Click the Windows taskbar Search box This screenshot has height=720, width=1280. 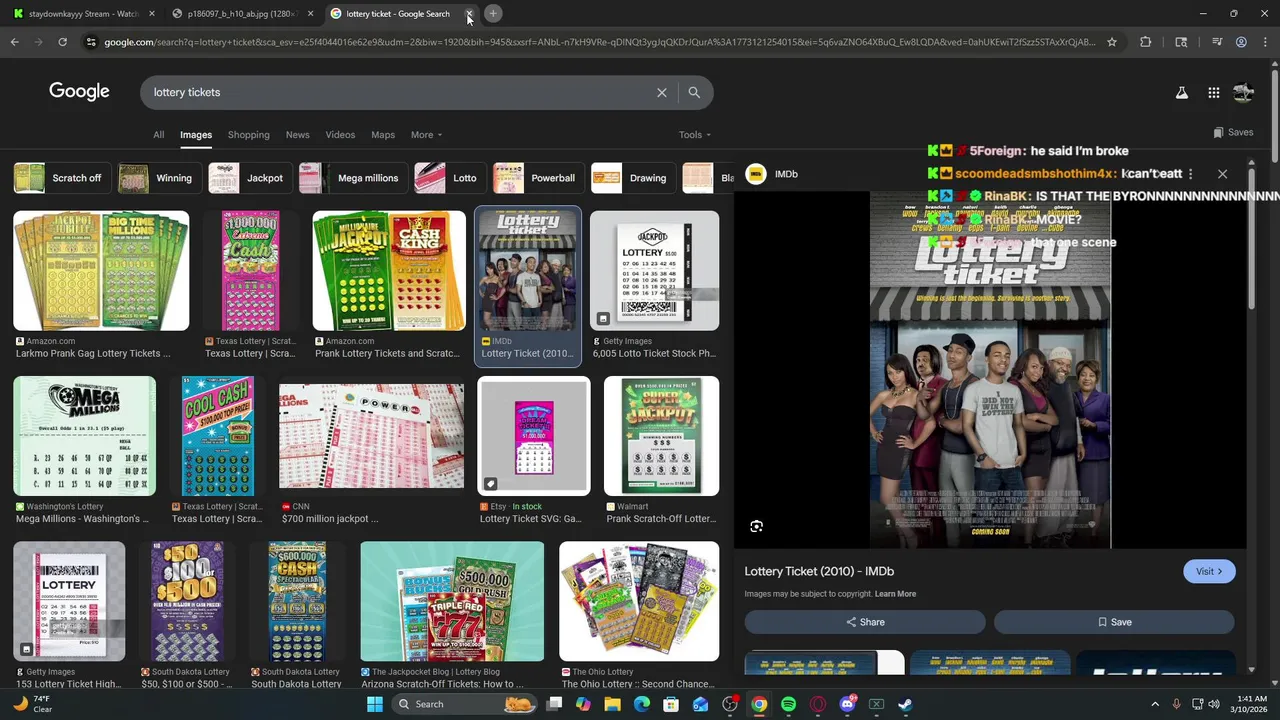462,704
